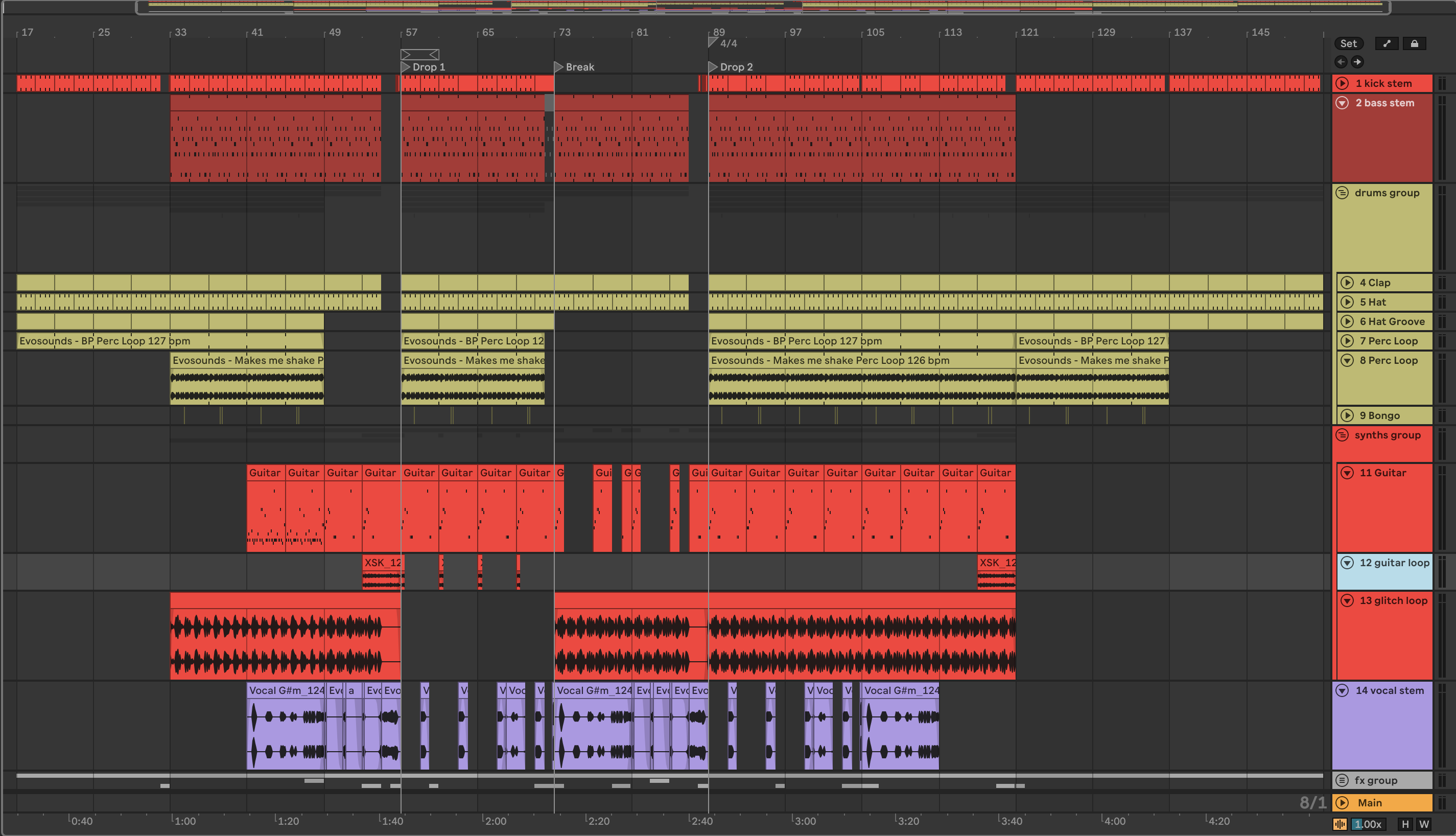
Task: Toggle the Lock Envelopes padlock icon
Action: 1414,43
